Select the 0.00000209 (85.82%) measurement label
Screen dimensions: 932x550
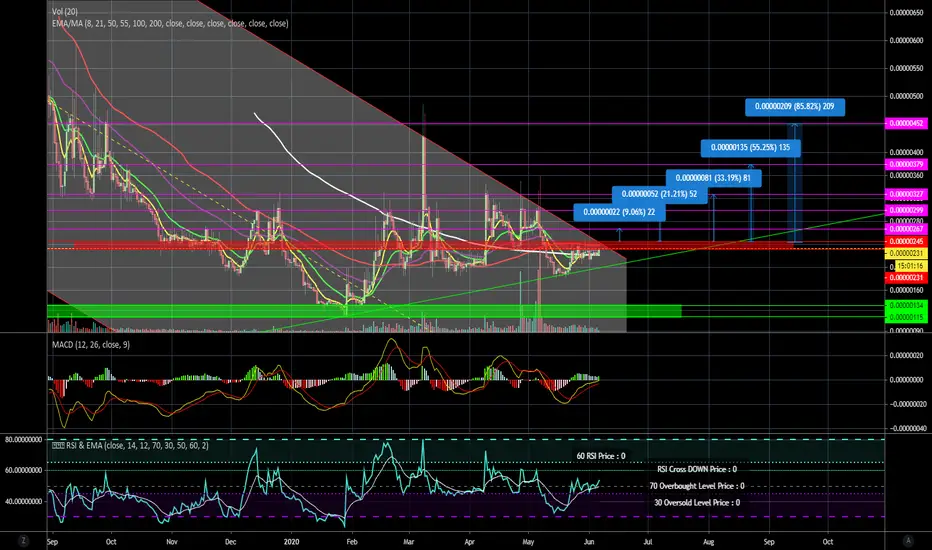pyautogui.click(x=795, y=106)
